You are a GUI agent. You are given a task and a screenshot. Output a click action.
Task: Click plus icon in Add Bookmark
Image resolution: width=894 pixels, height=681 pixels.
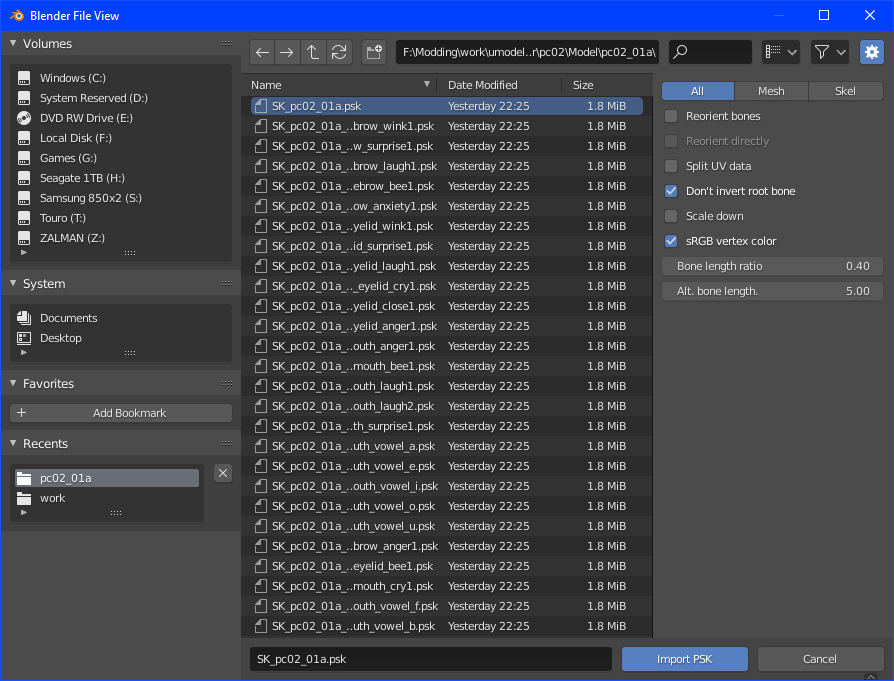tap(22, 412)
